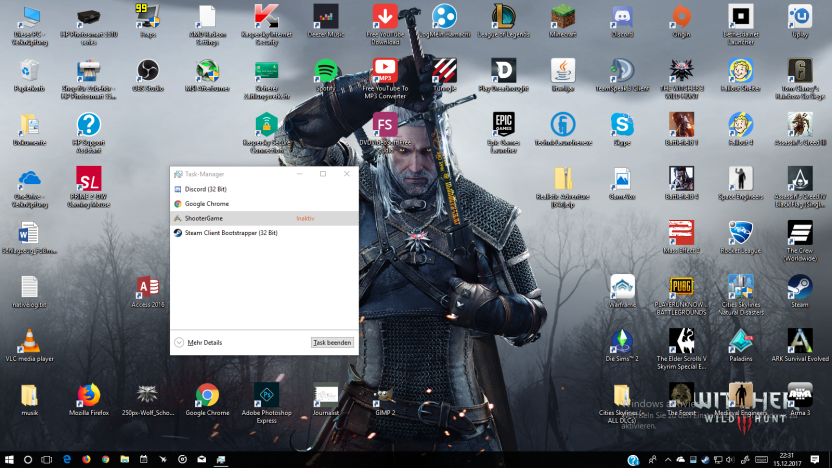This screenshot has width=832, height=468.
Task: Open the VLC media player icon
Action: click(x=29, y=341)
